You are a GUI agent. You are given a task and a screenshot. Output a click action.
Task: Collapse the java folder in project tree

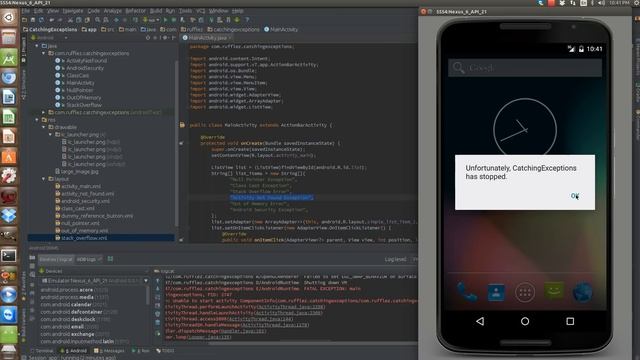tap(37, 46)
